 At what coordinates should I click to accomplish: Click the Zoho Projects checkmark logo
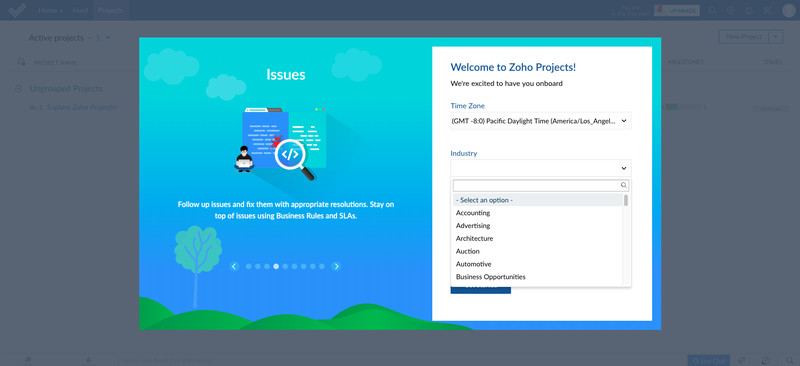(x=17, y=10)
